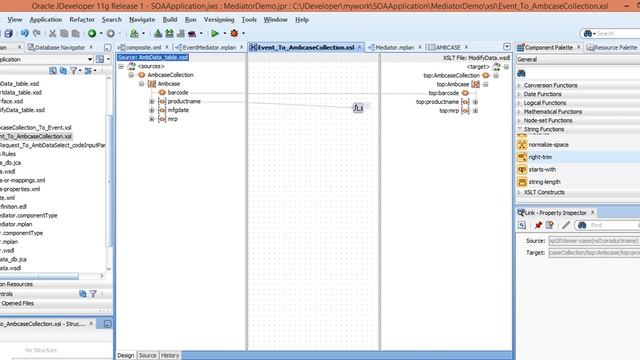Expand Logical Functions palette section
The image size is (640, 360).
pyautogui.click(x=520, y=103)
